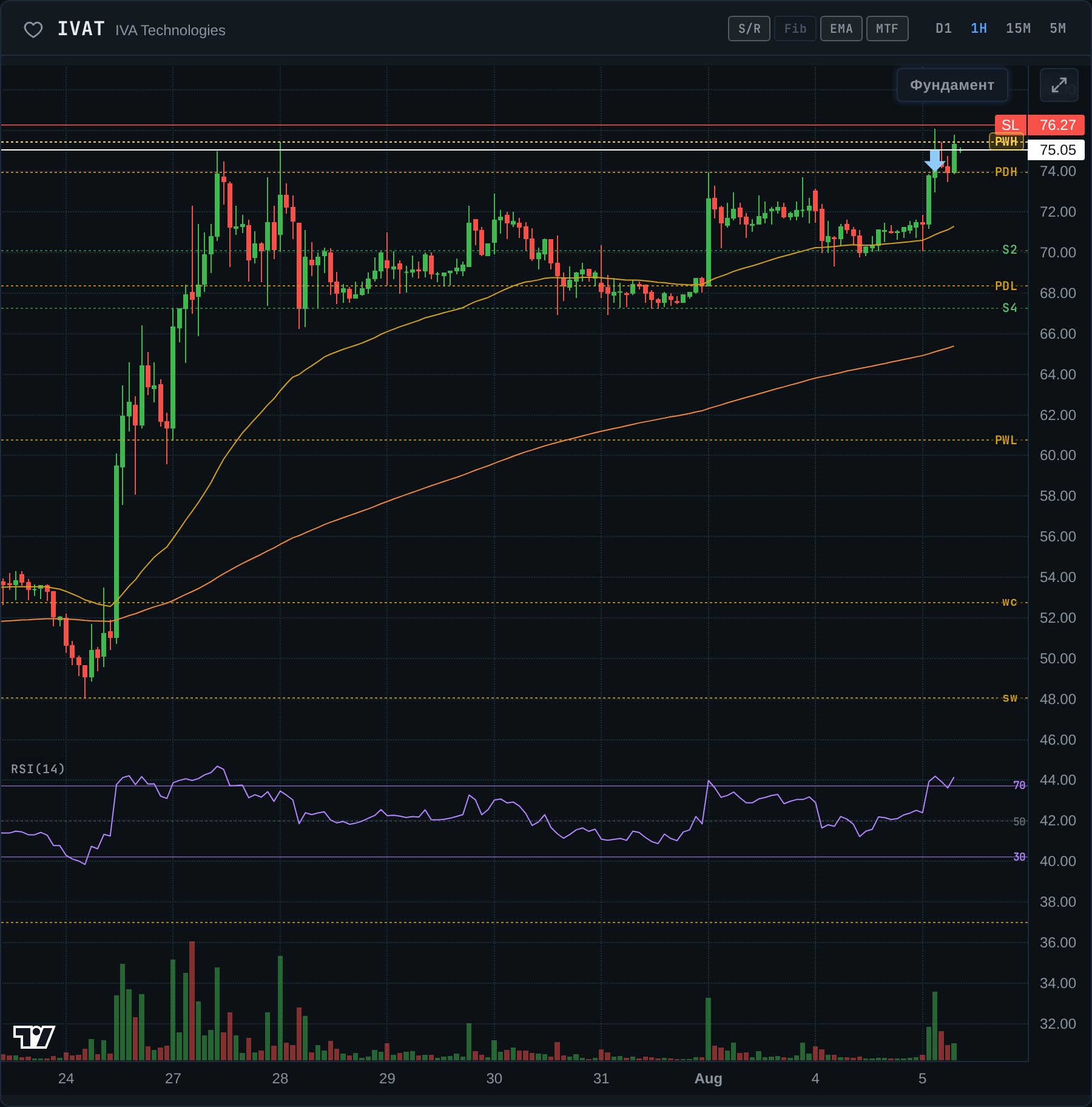This screenshot has height=1107, width=1092.
Task: Click the PWL level label
Action: (1006, 439)
